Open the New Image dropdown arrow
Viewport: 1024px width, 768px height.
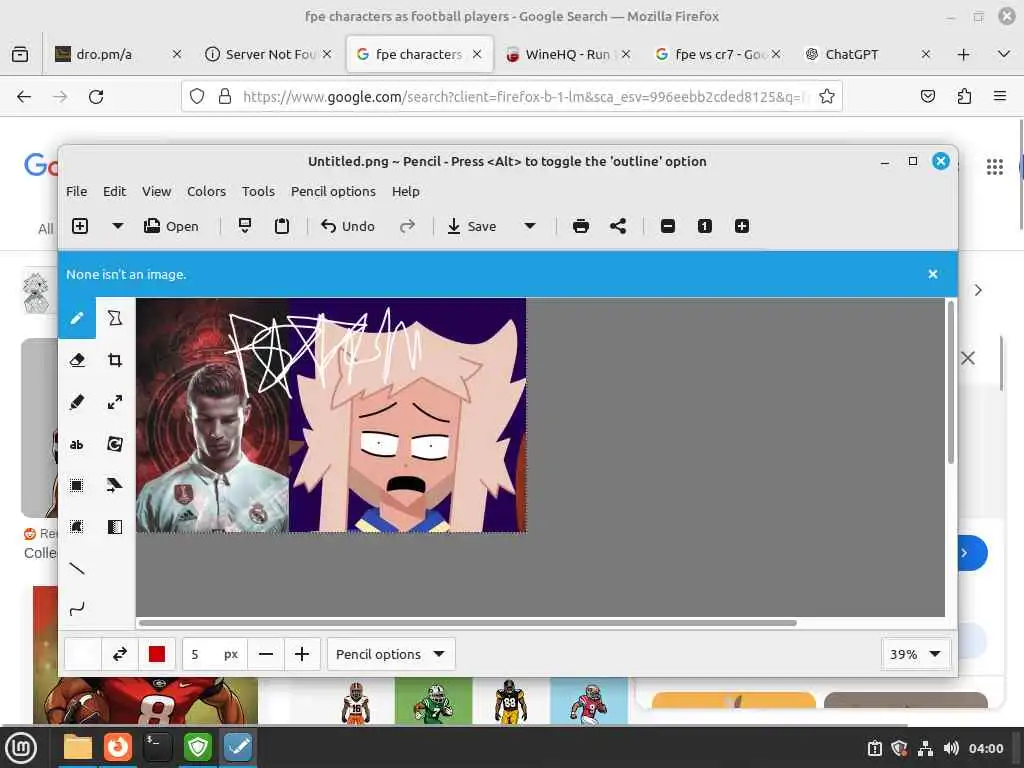(x=118, y=226)
